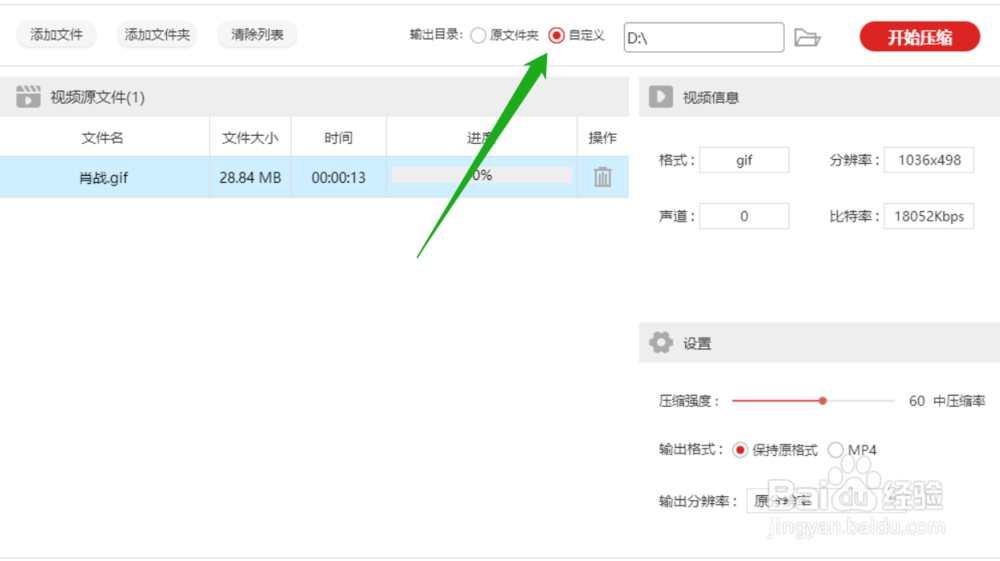Start compression with 开始压缩
Image resolution: width=1000 pixels, height=561 pixels.
click(920, 37)
